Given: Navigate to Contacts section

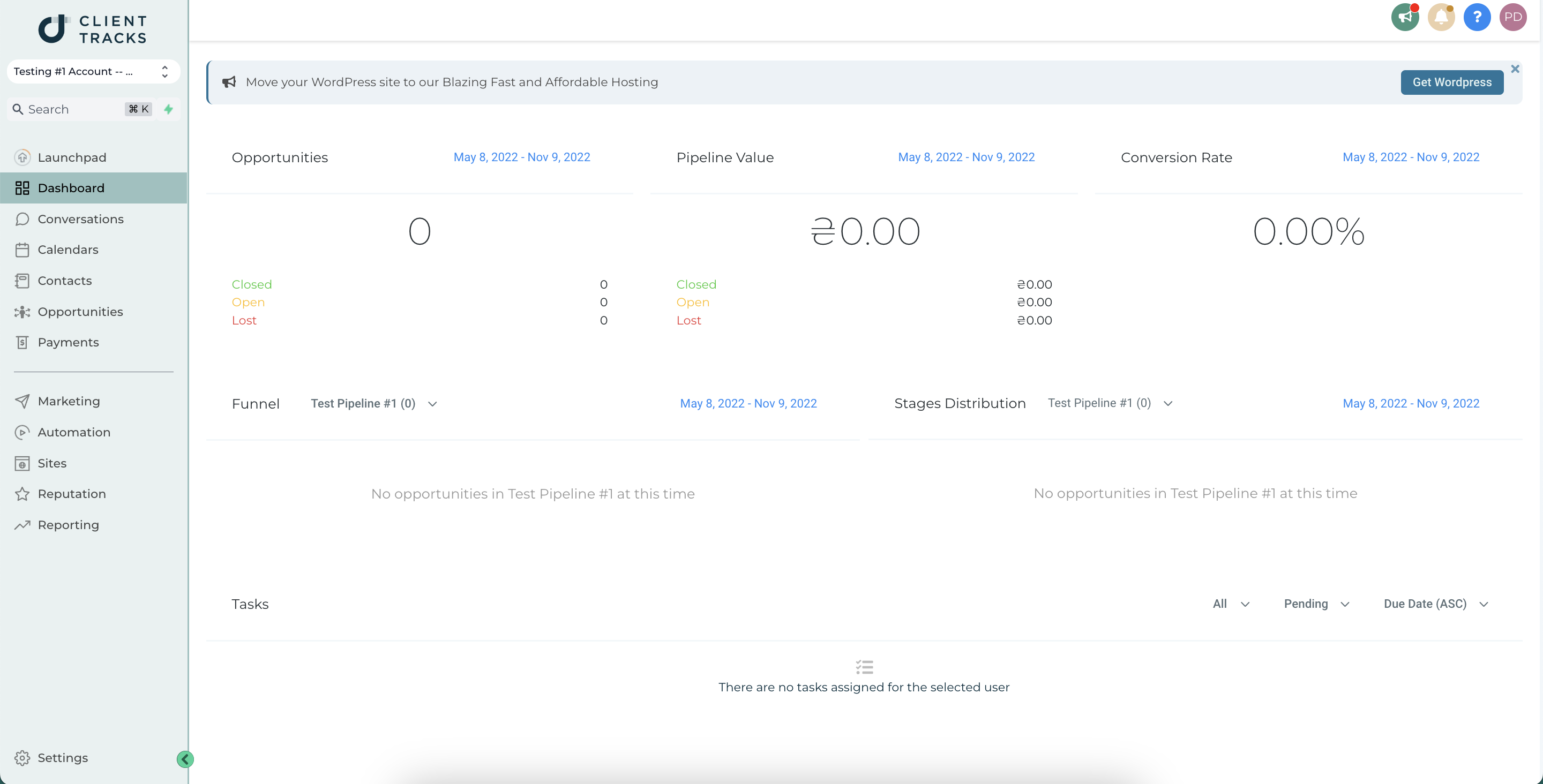Looking at the screenshot, I should click(64, 280).
